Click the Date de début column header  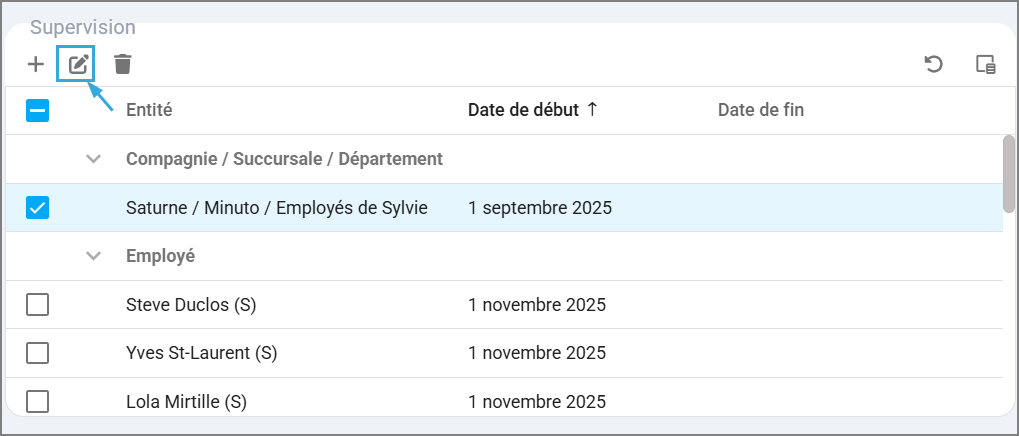[523, 110]
